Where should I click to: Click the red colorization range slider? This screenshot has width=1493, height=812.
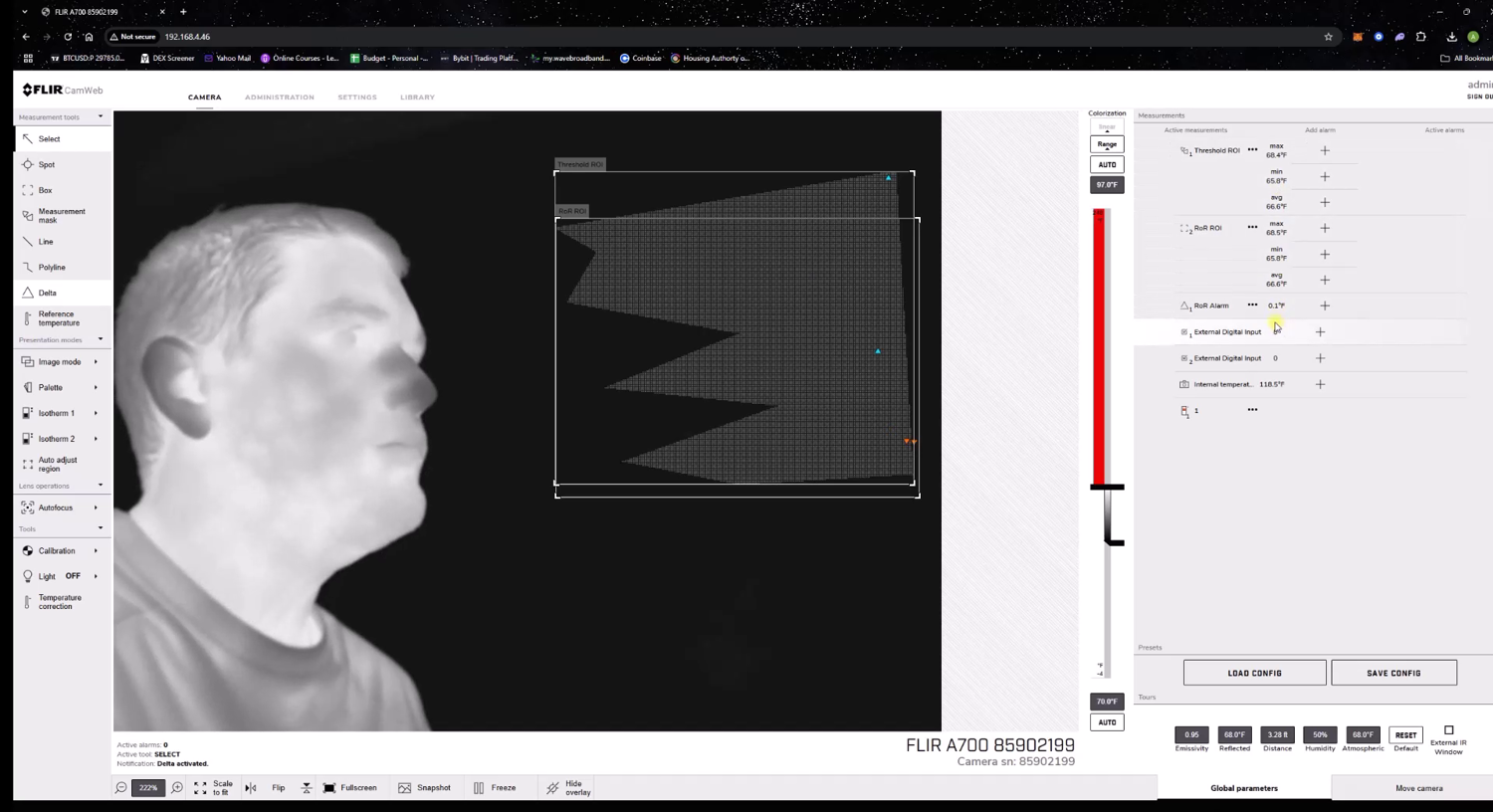point(1100,348)
